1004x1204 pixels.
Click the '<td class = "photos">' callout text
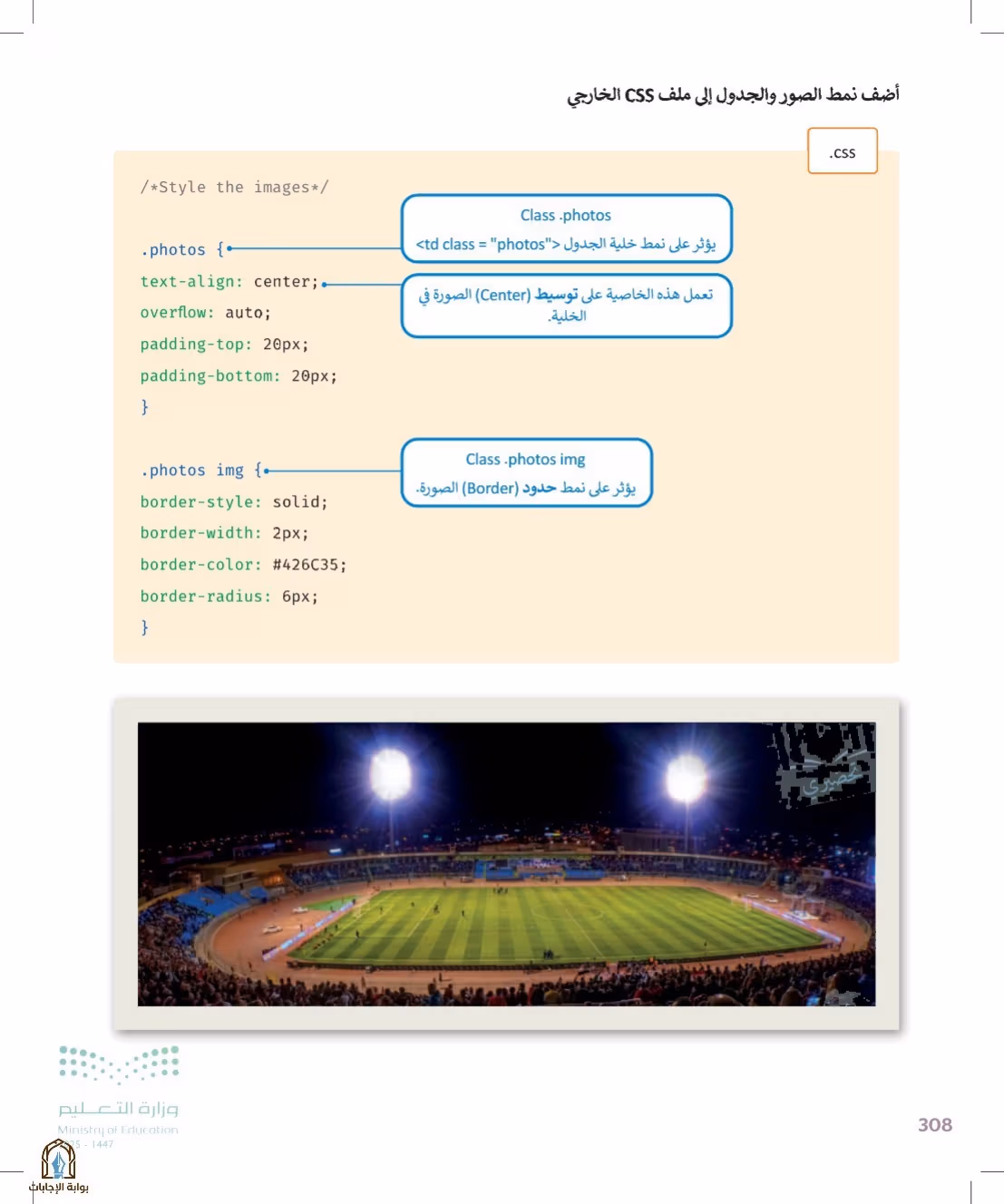pos(488,244)
